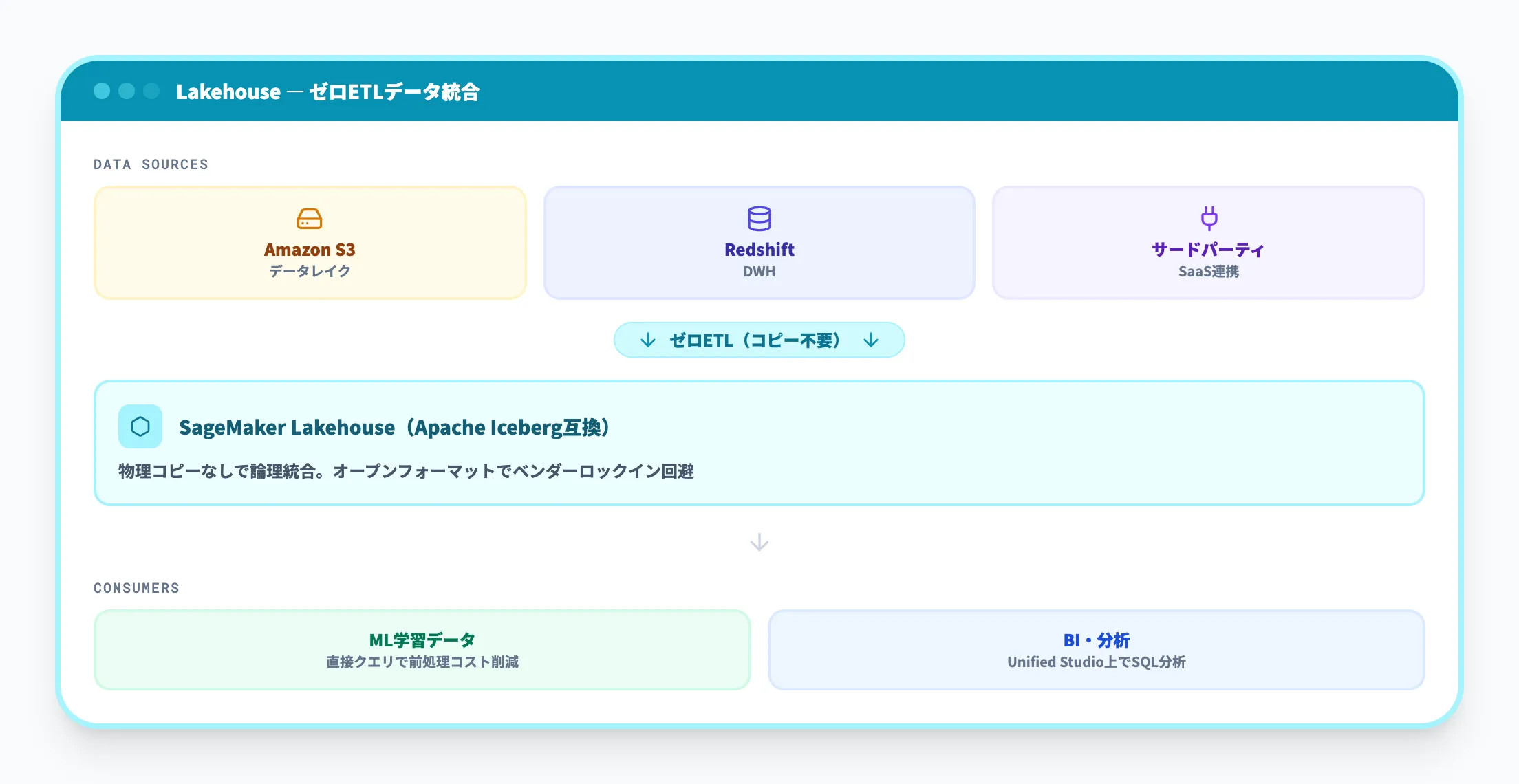The image size is (1519, 784).
Task: Click the third-party plug connector icon
Action: (1209, 218)
